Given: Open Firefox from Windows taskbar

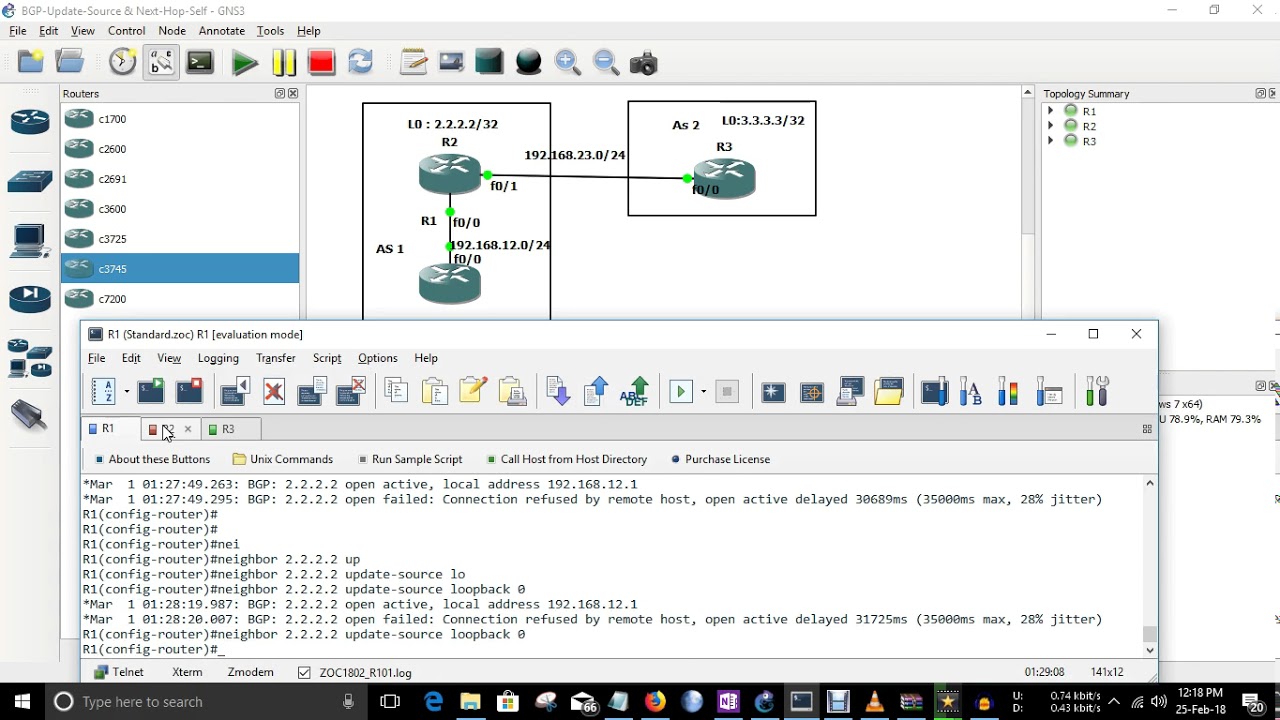Looking at the screenshot, I should (655, 702).
